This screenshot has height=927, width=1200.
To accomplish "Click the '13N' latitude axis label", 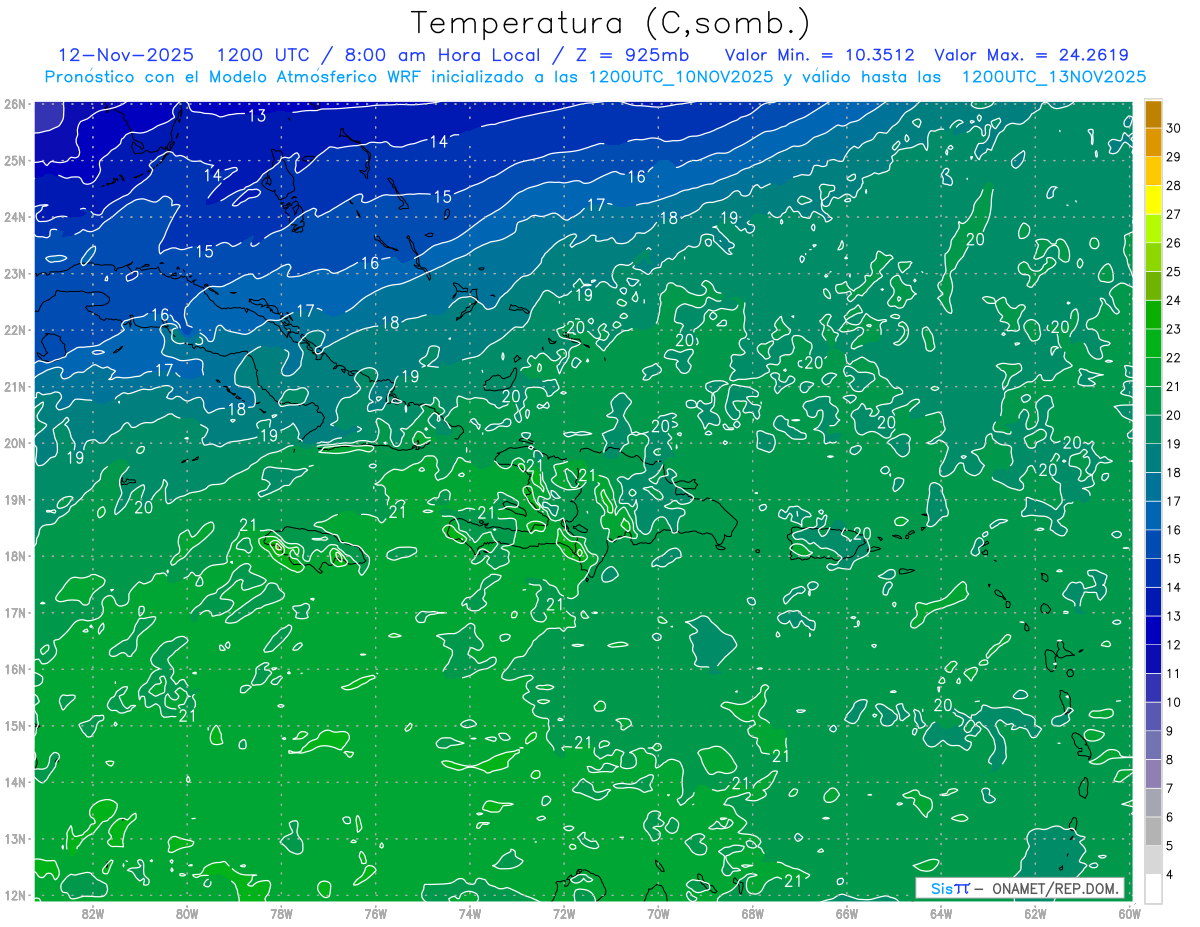I will 14,838.
